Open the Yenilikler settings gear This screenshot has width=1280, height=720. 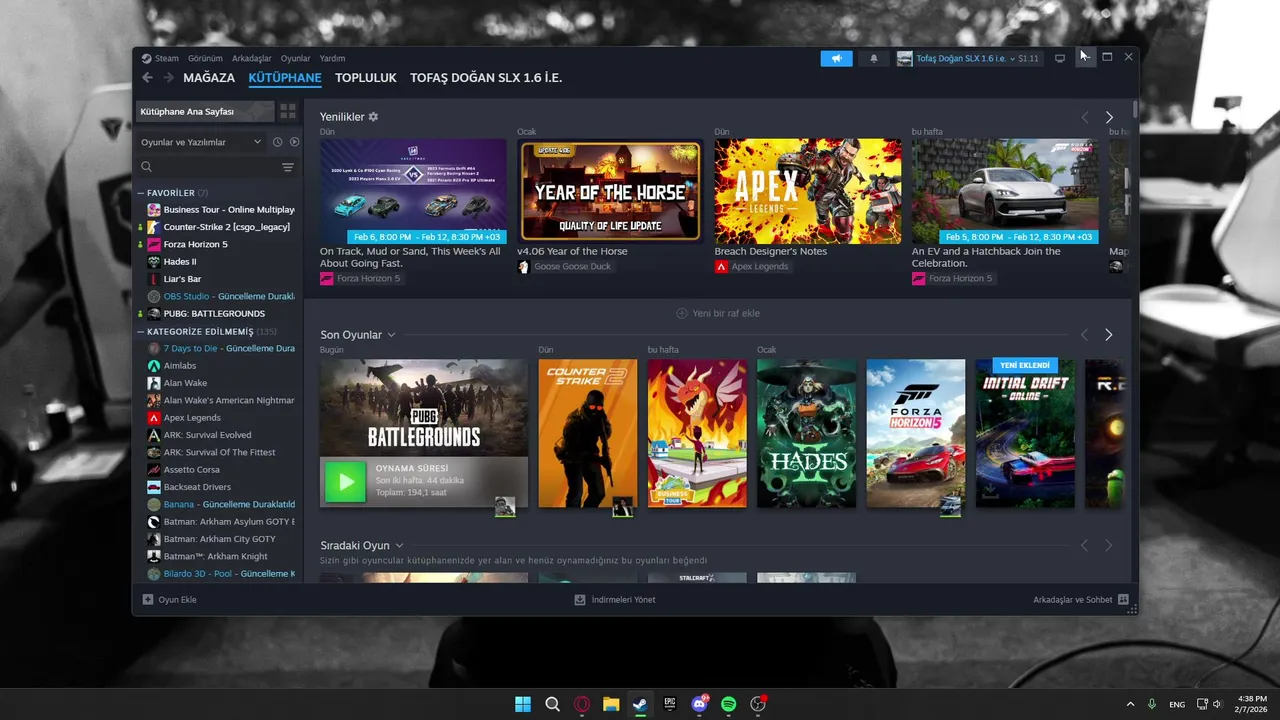373,117
